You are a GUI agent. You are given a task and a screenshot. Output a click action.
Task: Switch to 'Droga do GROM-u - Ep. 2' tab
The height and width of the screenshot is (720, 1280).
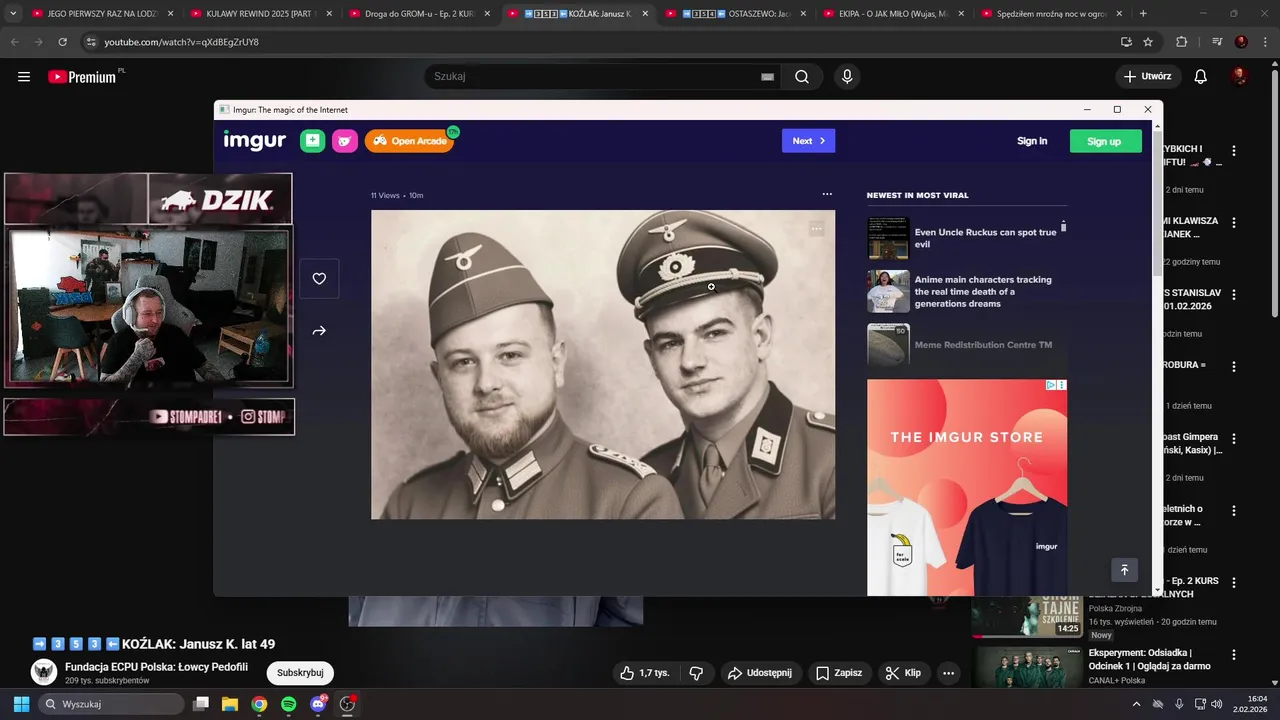[418, 14]
